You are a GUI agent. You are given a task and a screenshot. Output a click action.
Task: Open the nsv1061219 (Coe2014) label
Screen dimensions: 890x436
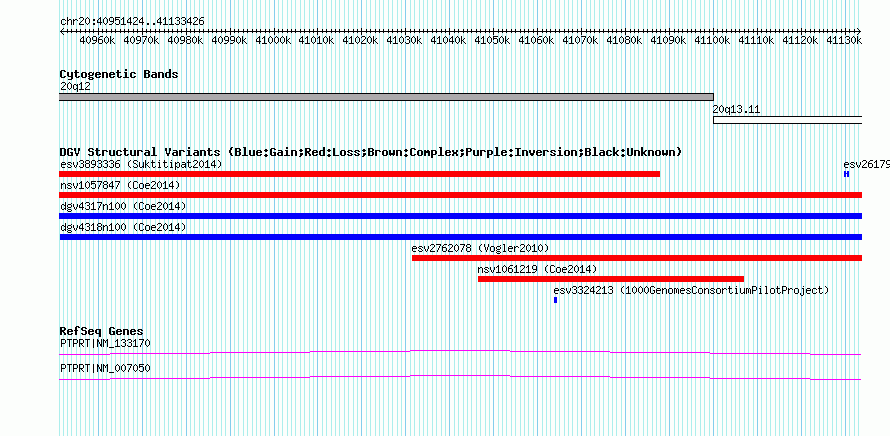[x=538, y=270]
